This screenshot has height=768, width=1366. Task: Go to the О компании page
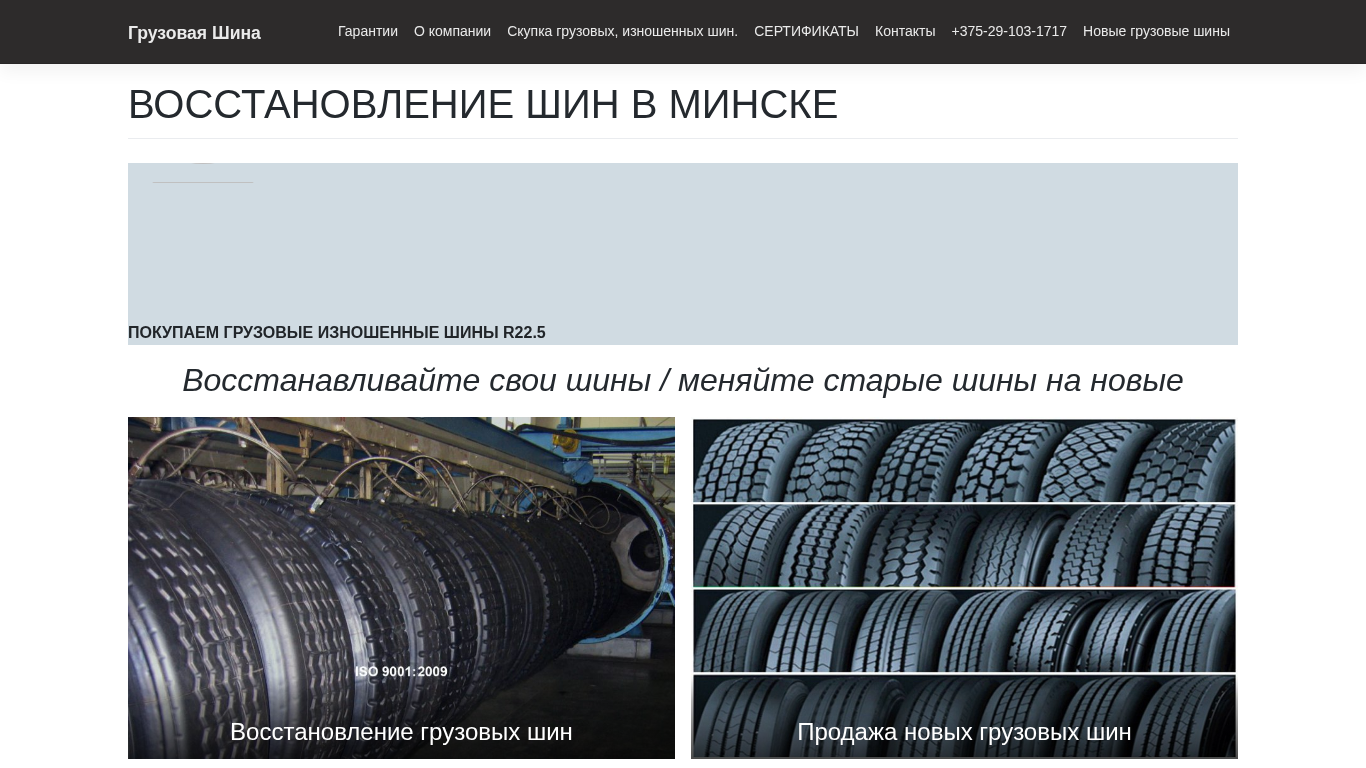point(452,31)
